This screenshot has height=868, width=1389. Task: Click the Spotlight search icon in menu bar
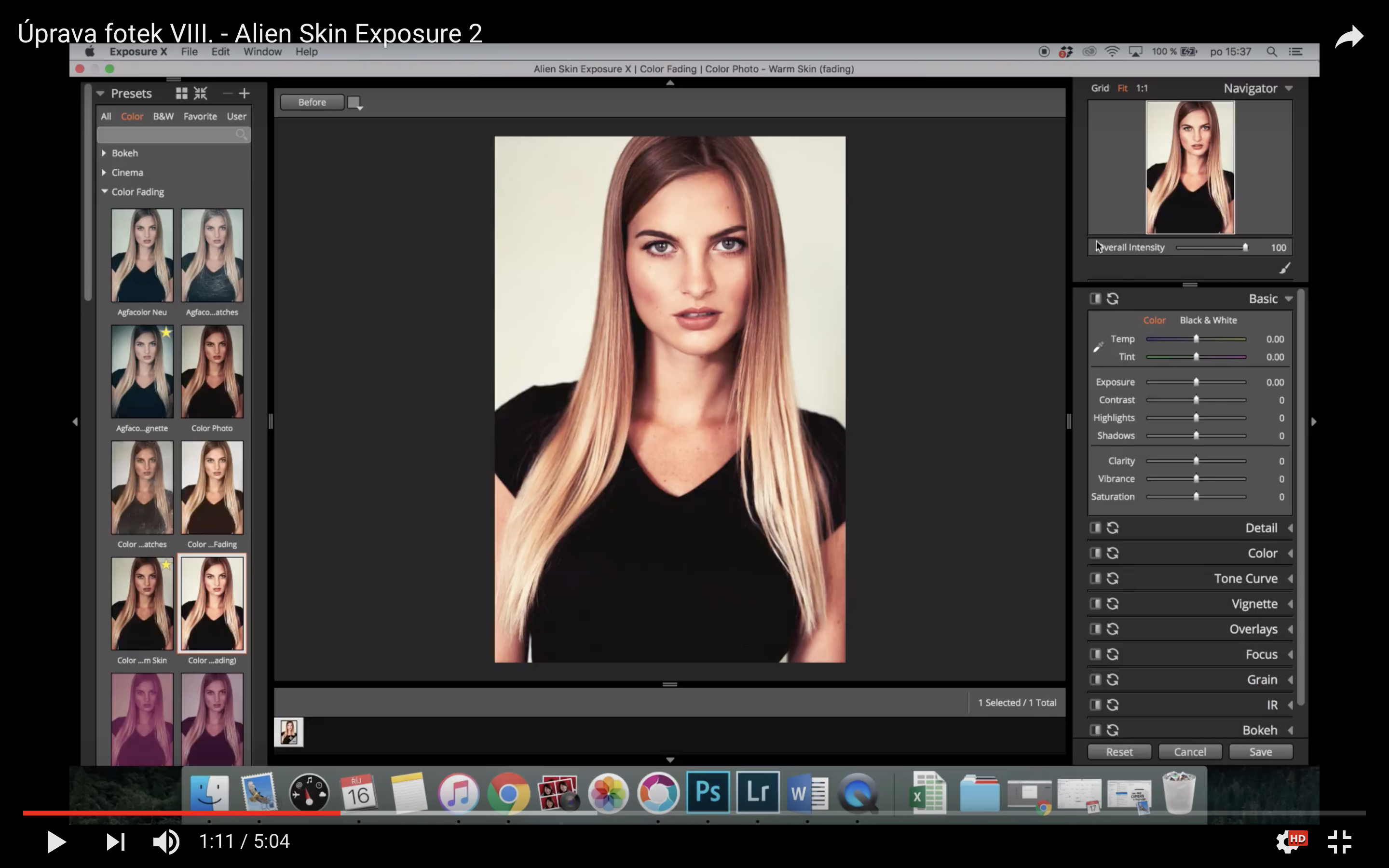click(x=1271, y=52)
